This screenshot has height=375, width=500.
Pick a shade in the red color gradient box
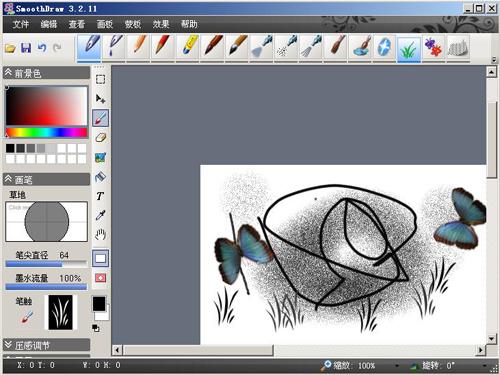47,106
